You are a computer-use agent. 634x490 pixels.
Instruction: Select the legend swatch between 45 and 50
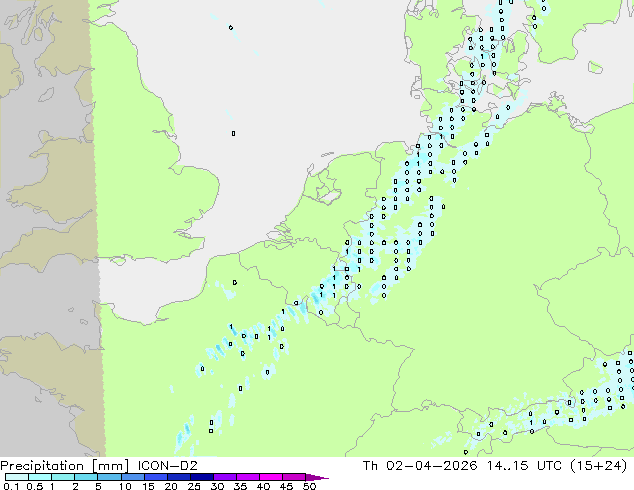pos(294,477)
